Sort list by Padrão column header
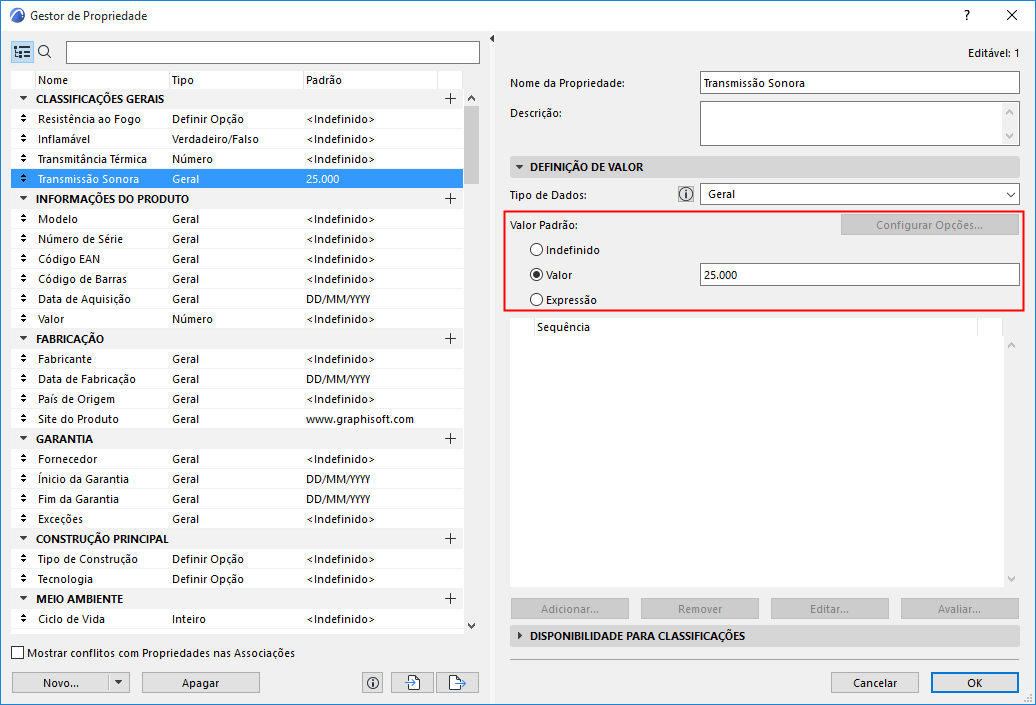The image size is (1036, 705). (x=370, y=80)
